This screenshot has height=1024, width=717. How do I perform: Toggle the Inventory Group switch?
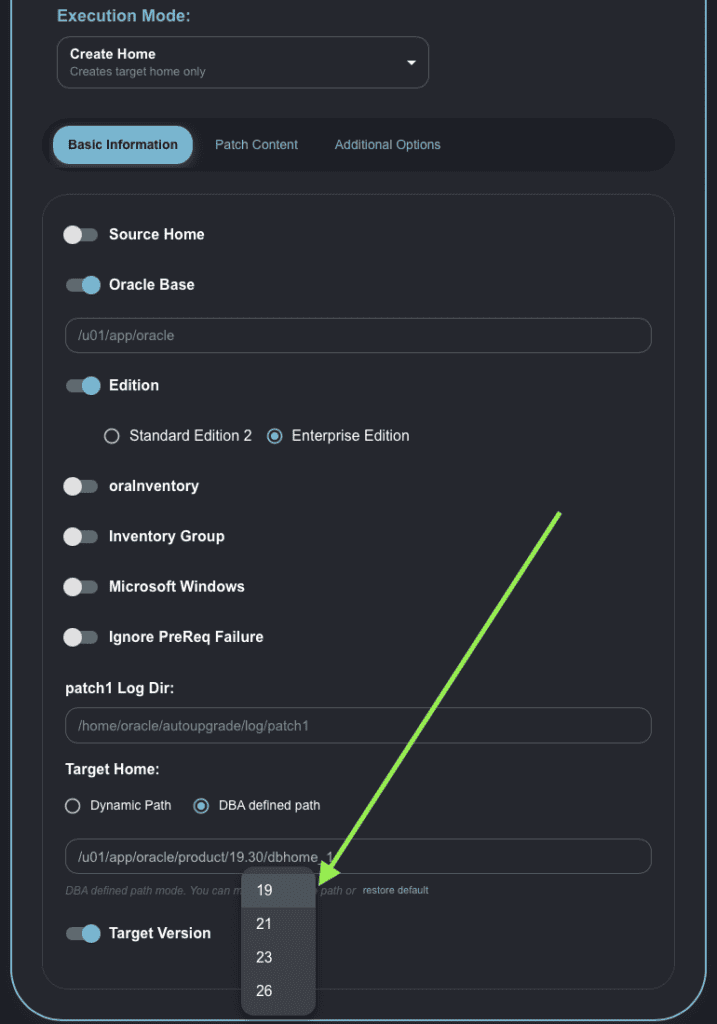[x=82, y=537]
